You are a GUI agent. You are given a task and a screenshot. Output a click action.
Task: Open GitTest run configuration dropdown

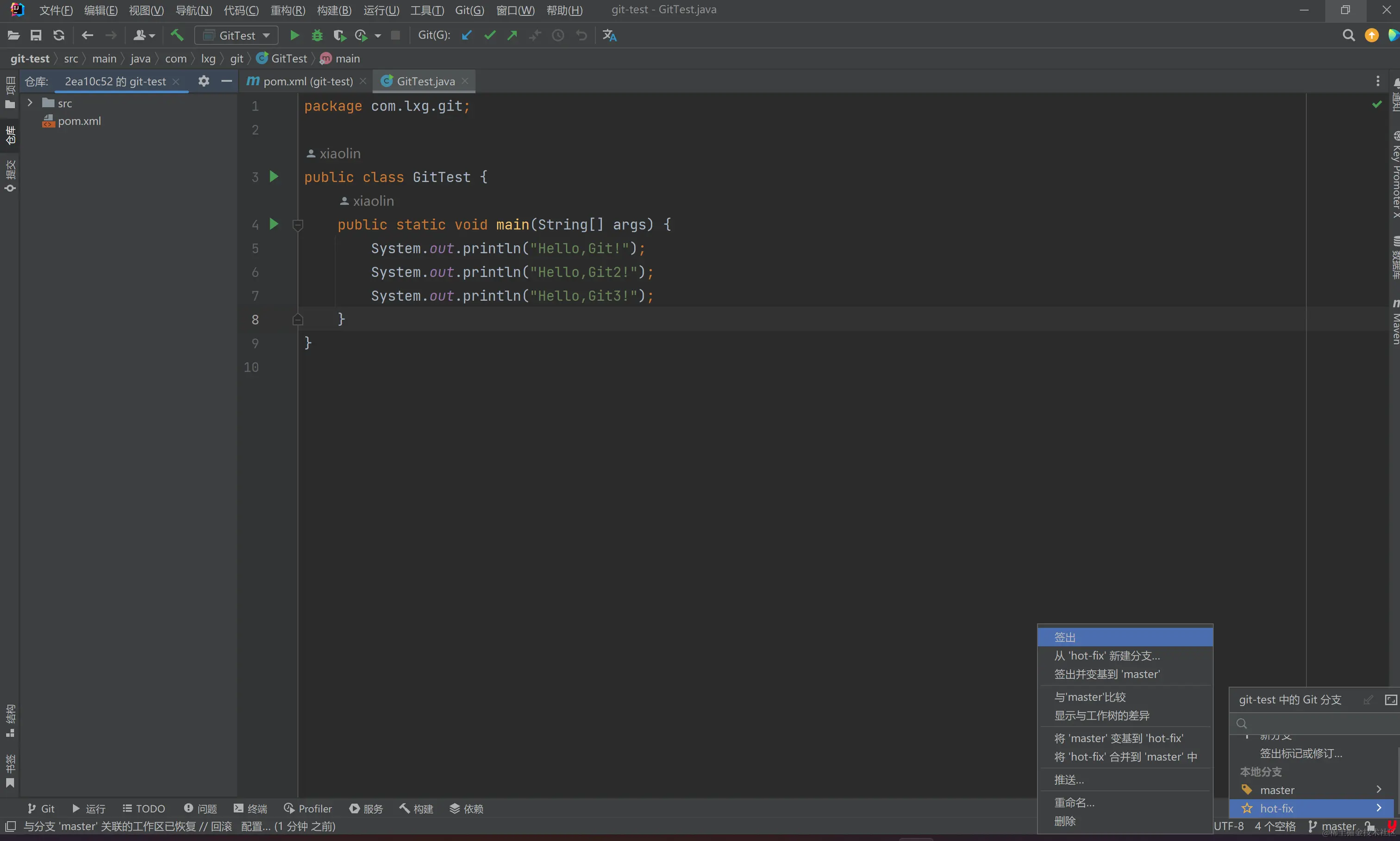236,35
